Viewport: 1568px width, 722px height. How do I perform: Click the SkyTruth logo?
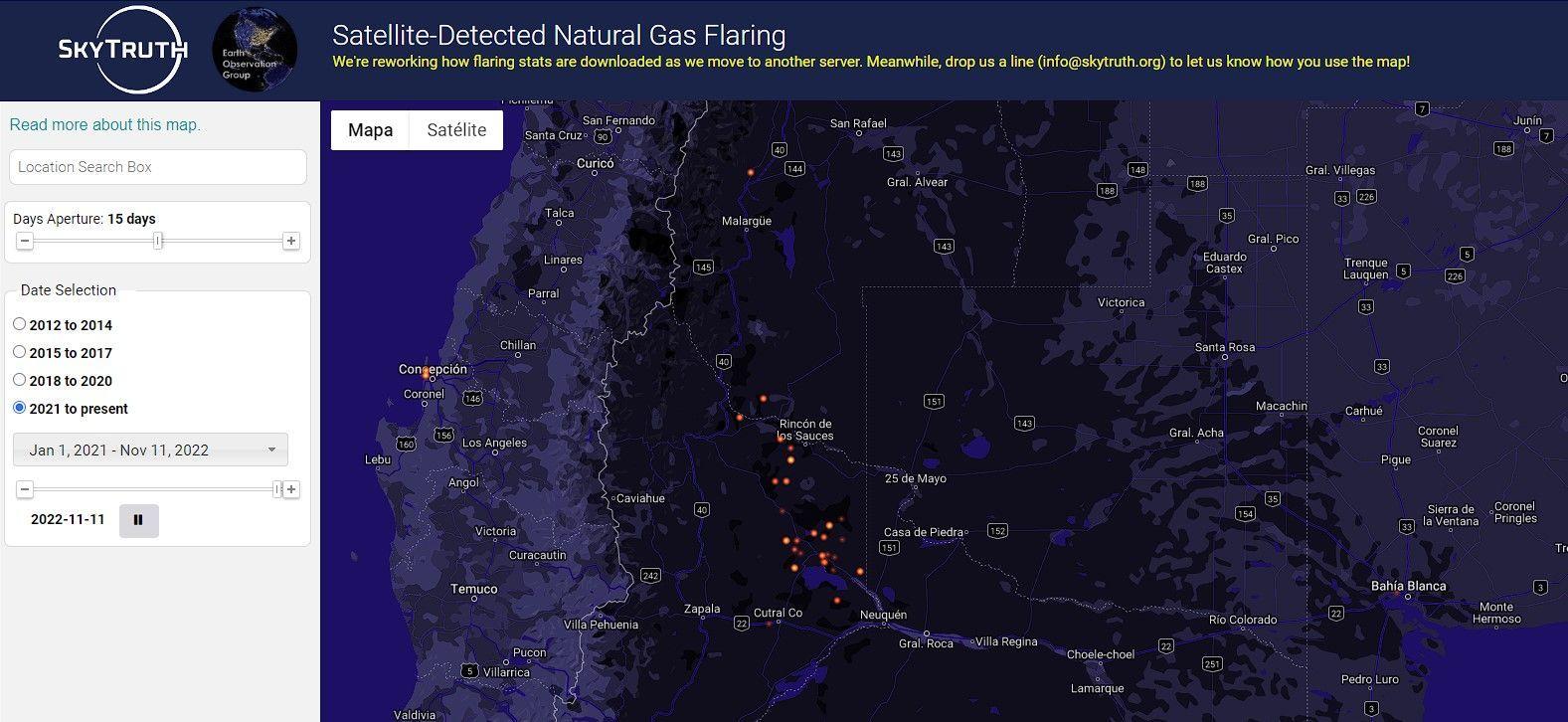point(122,50)
